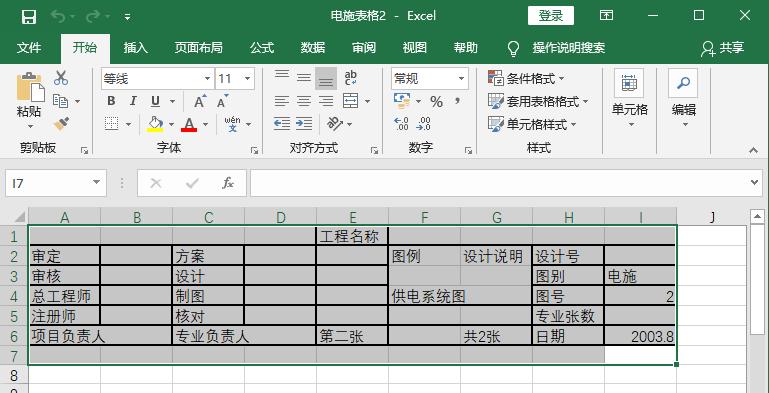Click Align Right icon
The image size is (769, 393).
(326, 102)
